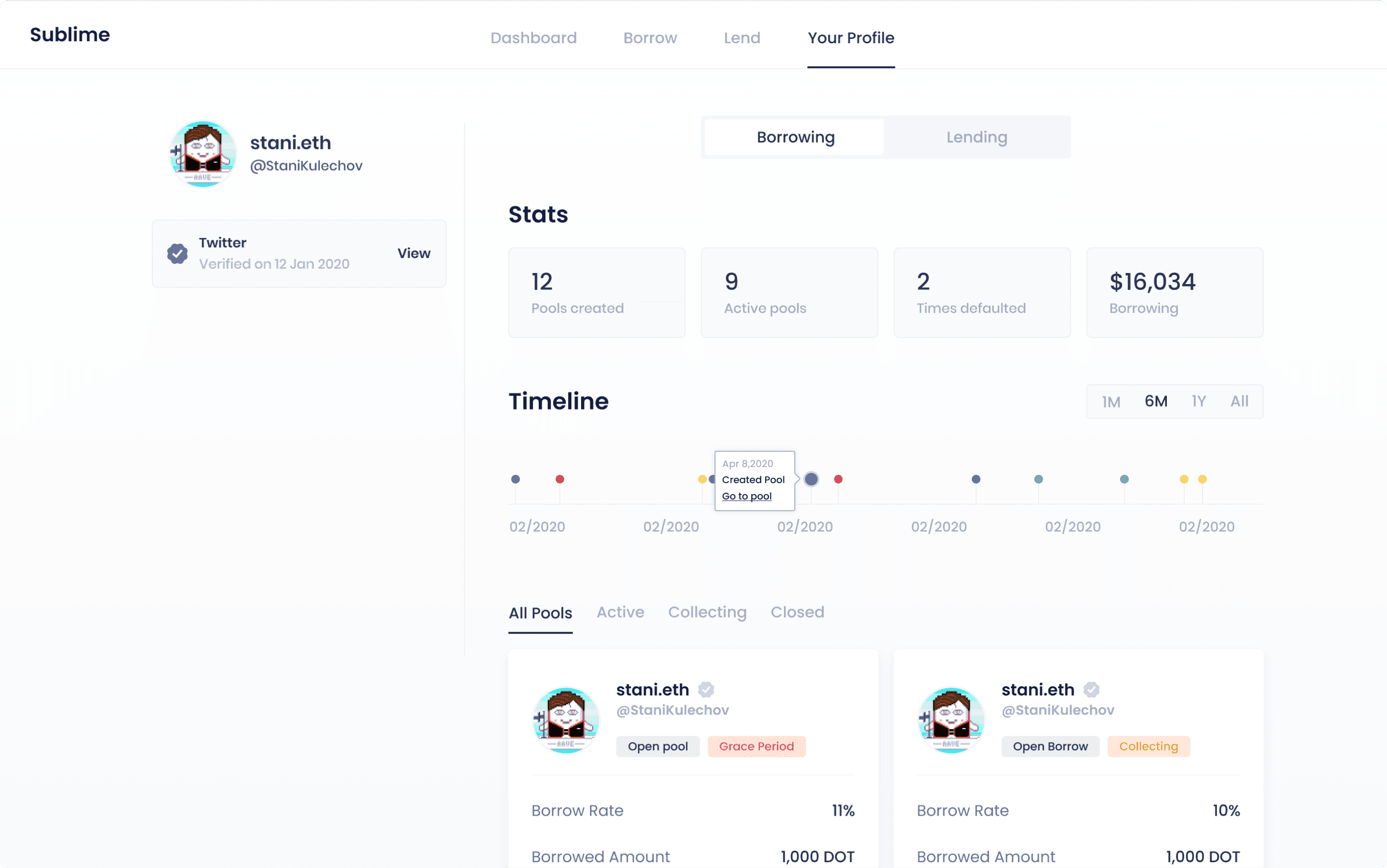Image resolution: width=1387 pixels, height=868 pixels.
Task: Click avatar on the Open pool card
Action: 566,720
